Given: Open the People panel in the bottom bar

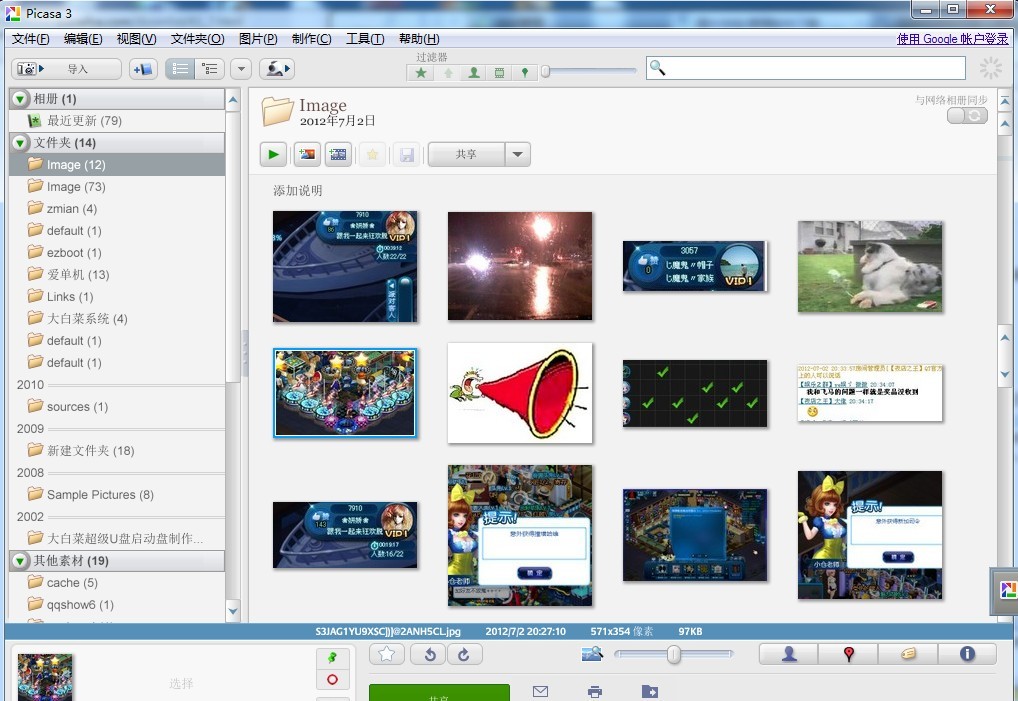Looking at the screenshot, I should click(x=788, y=654).
